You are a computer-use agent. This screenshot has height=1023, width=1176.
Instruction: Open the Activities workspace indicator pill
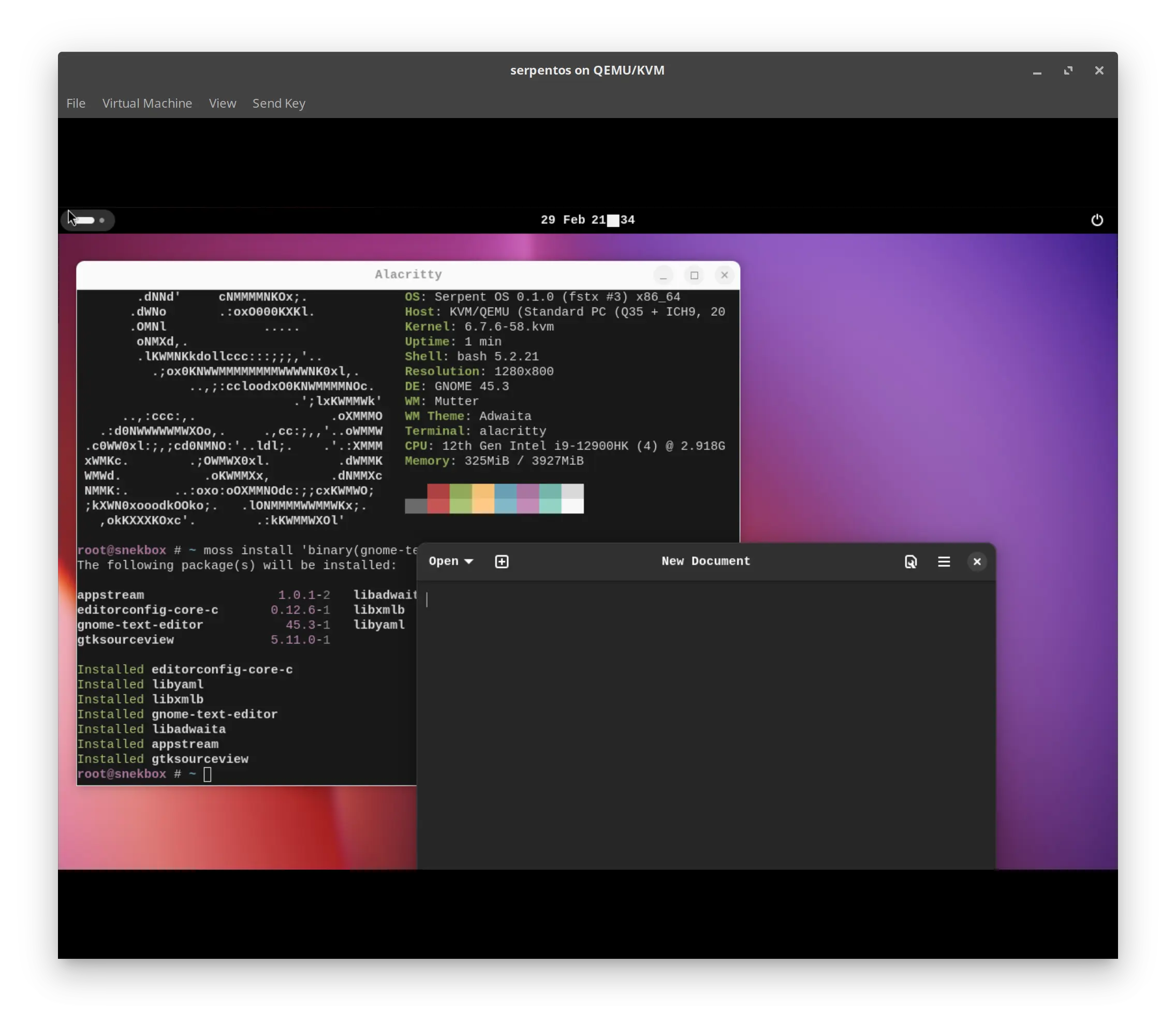(88, 221)
